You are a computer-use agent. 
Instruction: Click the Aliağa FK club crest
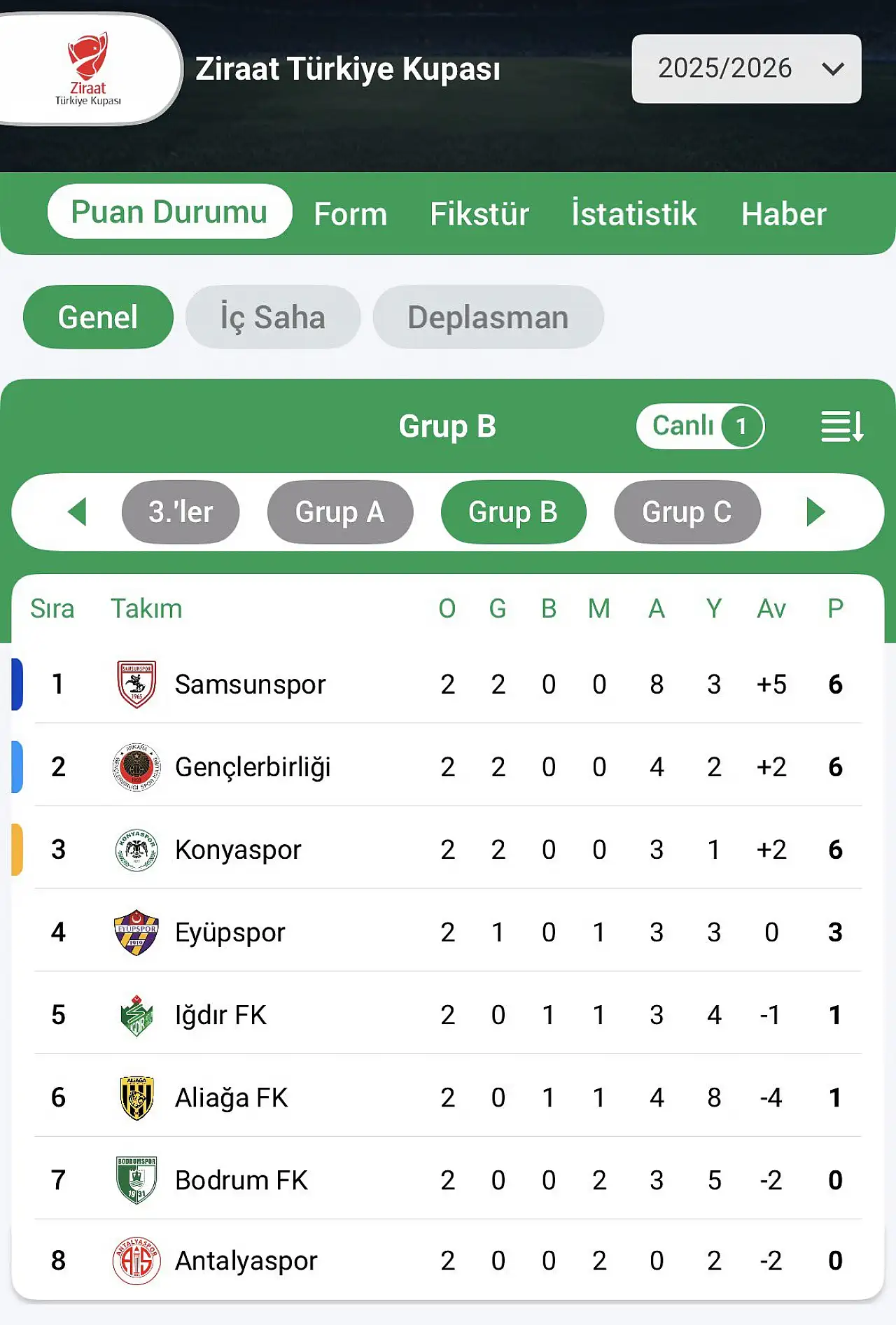pos(136,1098)
